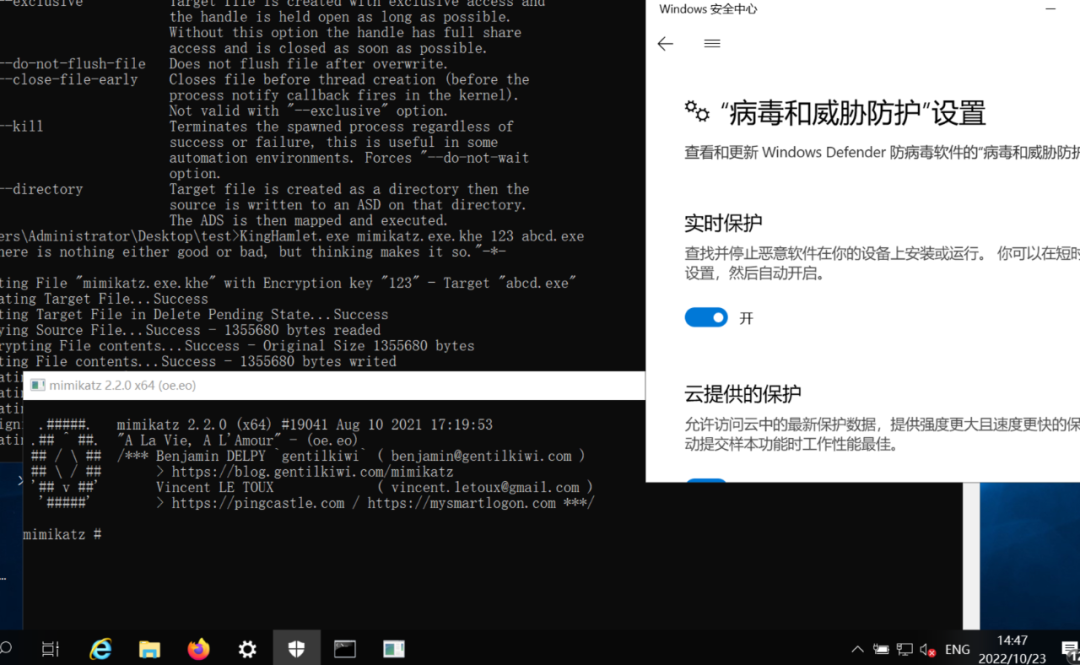This screenshot has width=1080, height=665.
Task: Click the --directory option text
Action: coord(41,190)
